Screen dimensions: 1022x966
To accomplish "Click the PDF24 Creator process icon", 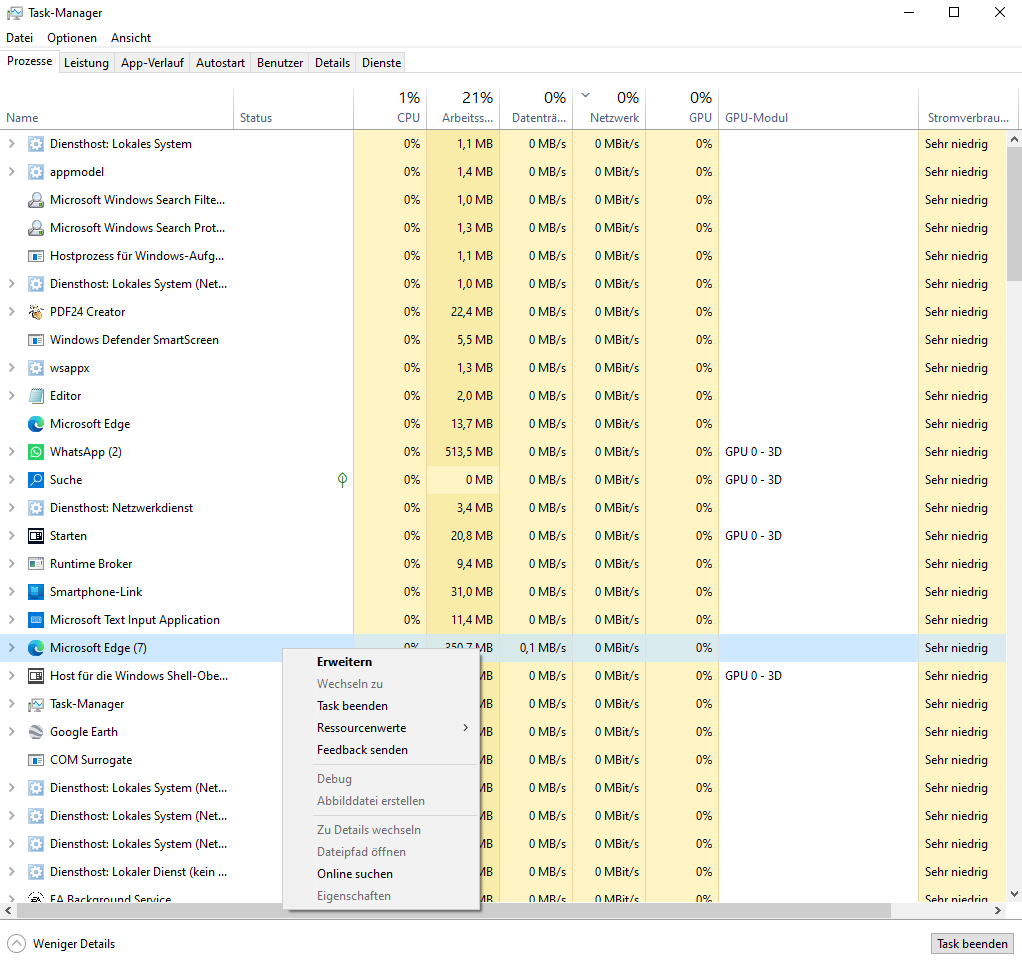I will pos(36,312).
